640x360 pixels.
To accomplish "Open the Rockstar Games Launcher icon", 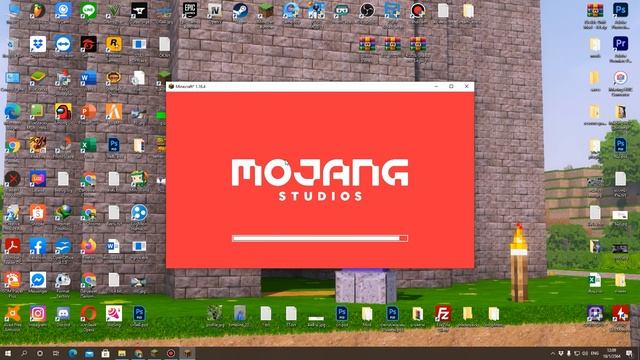I will click(x=113, y=44).
